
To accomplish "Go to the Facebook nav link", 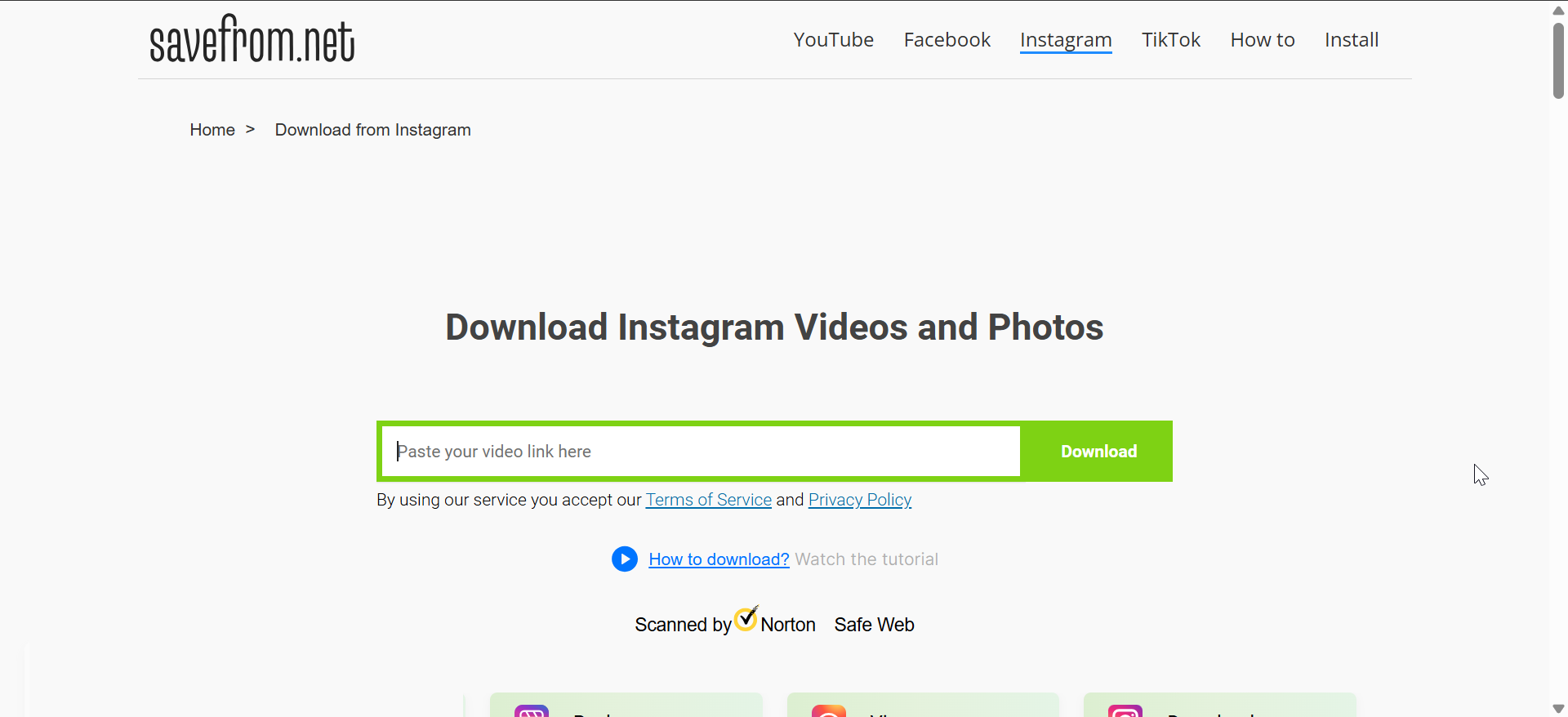I will 947,40.
